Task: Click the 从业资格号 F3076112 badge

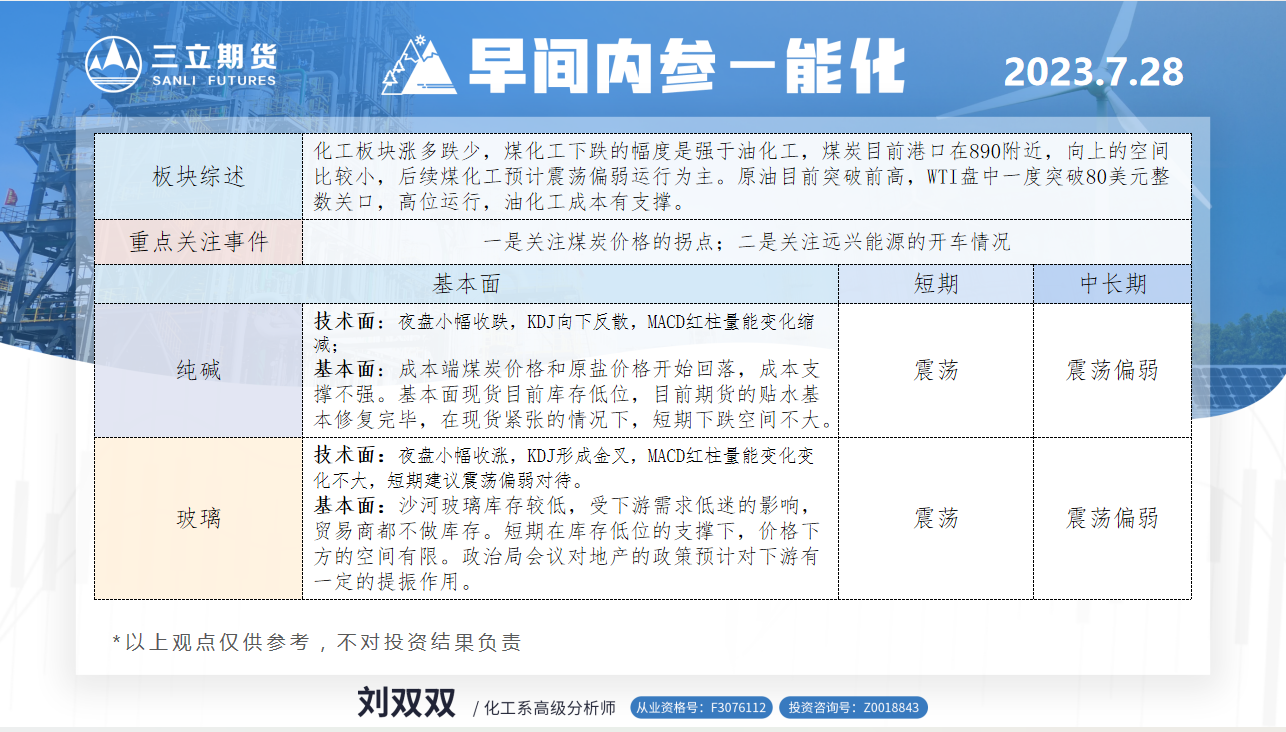Action: click(701, 708)
